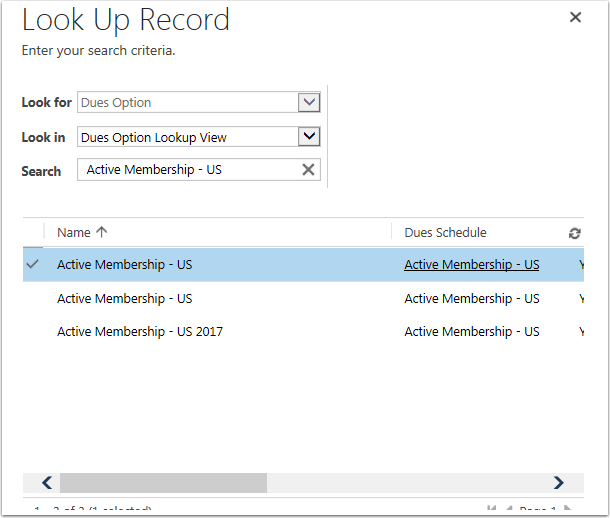This screenshot has height=518, width=610.
Task: Open underlined Active Membership - US dues schedule link
Action: pos(472,264)
